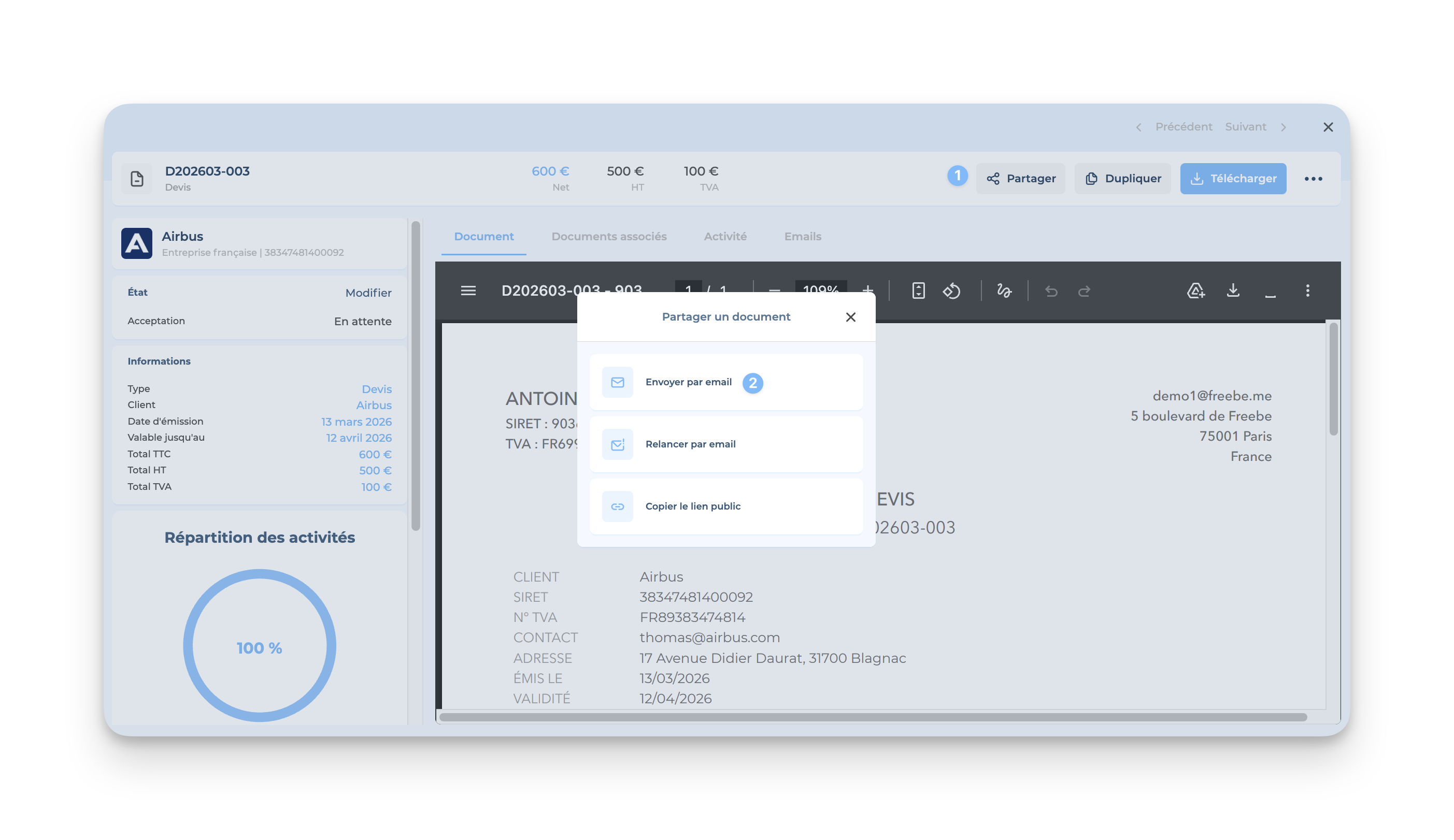Open PDF viewer more options menu
1454x840 pixels.
pos(1307,290)
